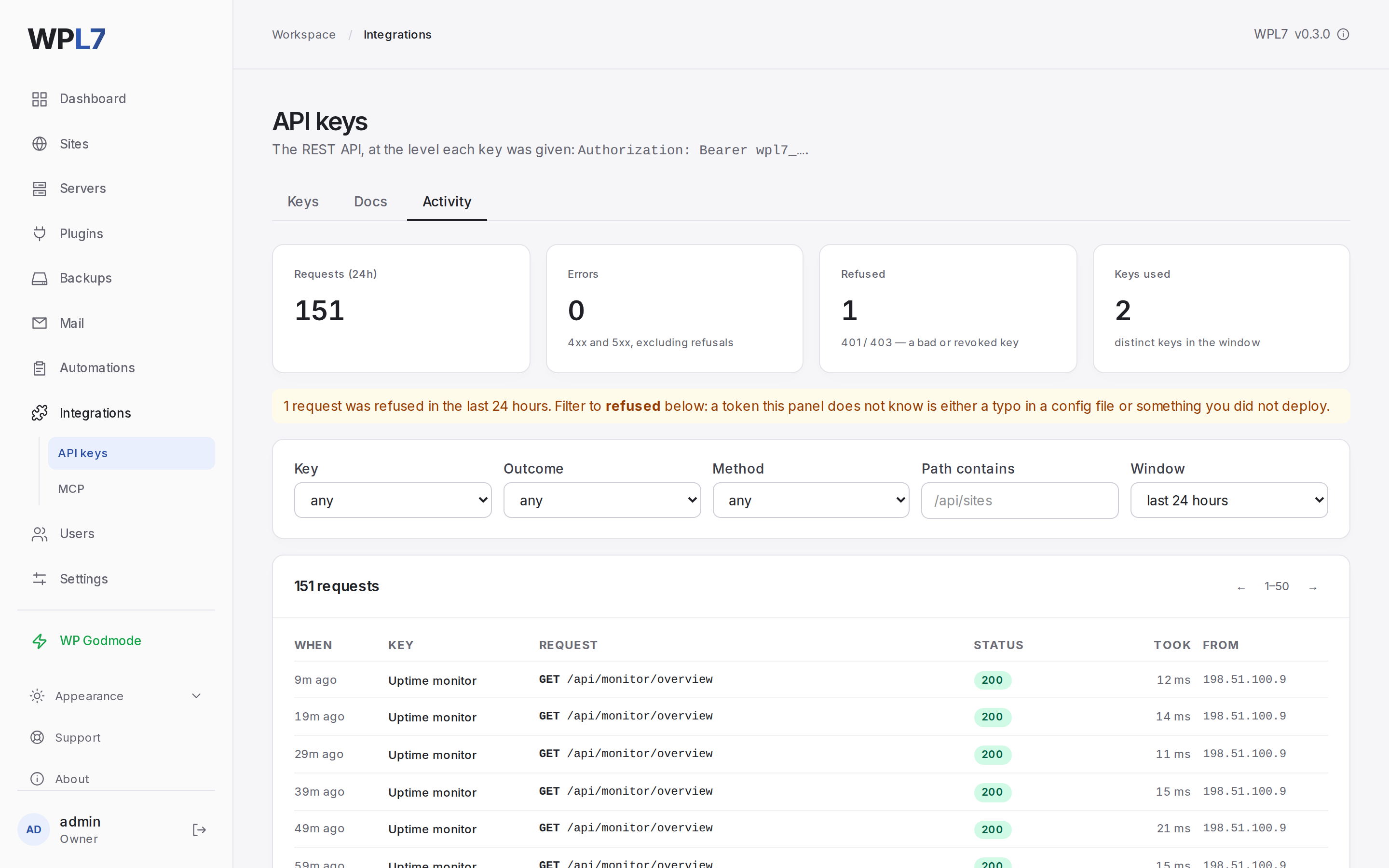This screenshot has width=1389, height=868.
Task: Click the Plugins plug icon
Action: tap(39, 234)
